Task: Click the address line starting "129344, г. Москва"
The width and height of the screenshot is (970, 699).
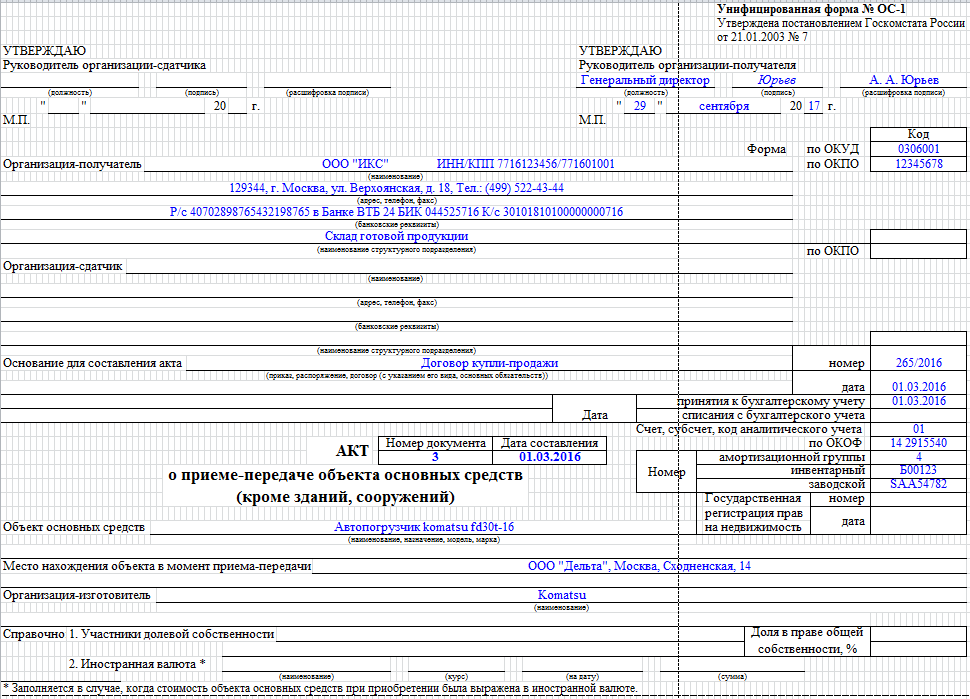Action: (x=397, y=188)
